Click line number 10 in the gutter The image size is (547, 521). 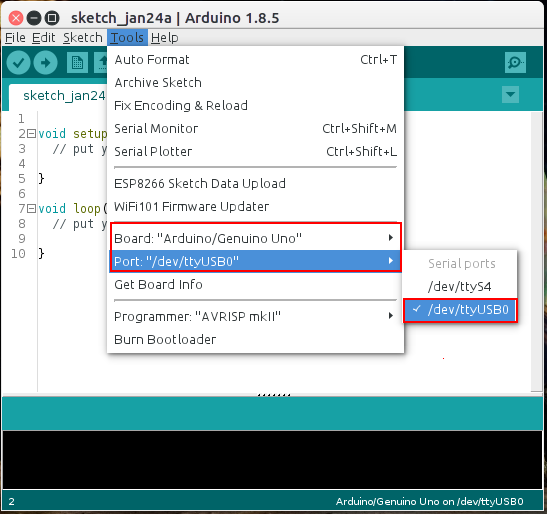tap(18, 254)
